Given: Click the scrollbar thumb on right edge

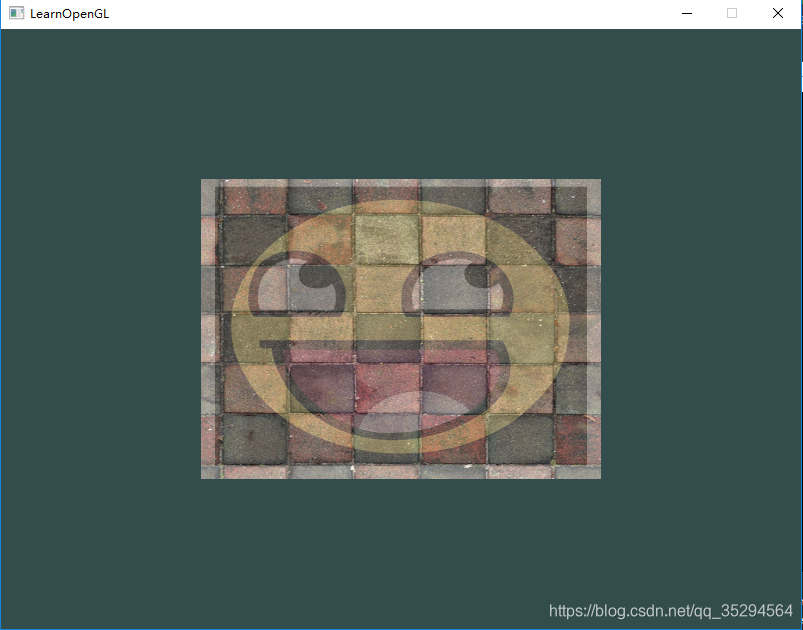Looking at the screenshot, I should 798,75.
